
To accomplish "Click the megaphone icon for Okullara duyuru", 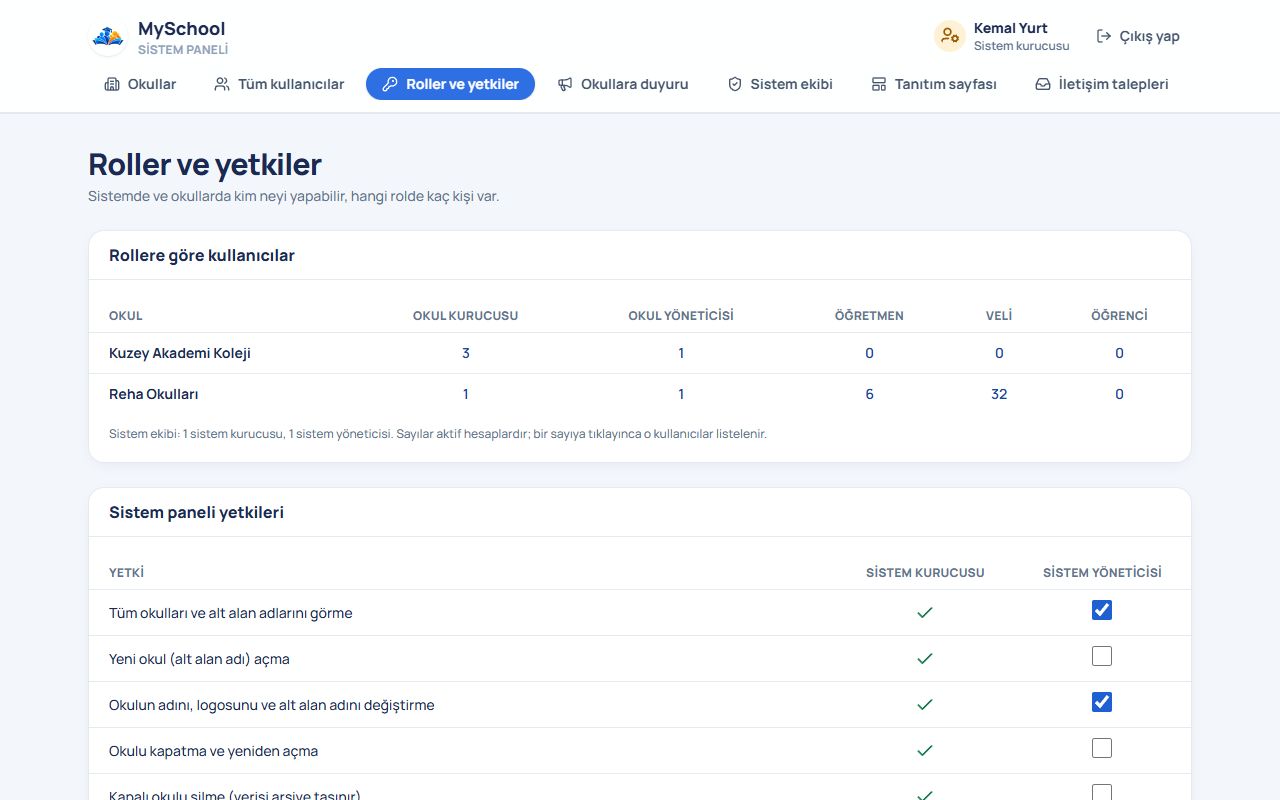I will (565, 84).
